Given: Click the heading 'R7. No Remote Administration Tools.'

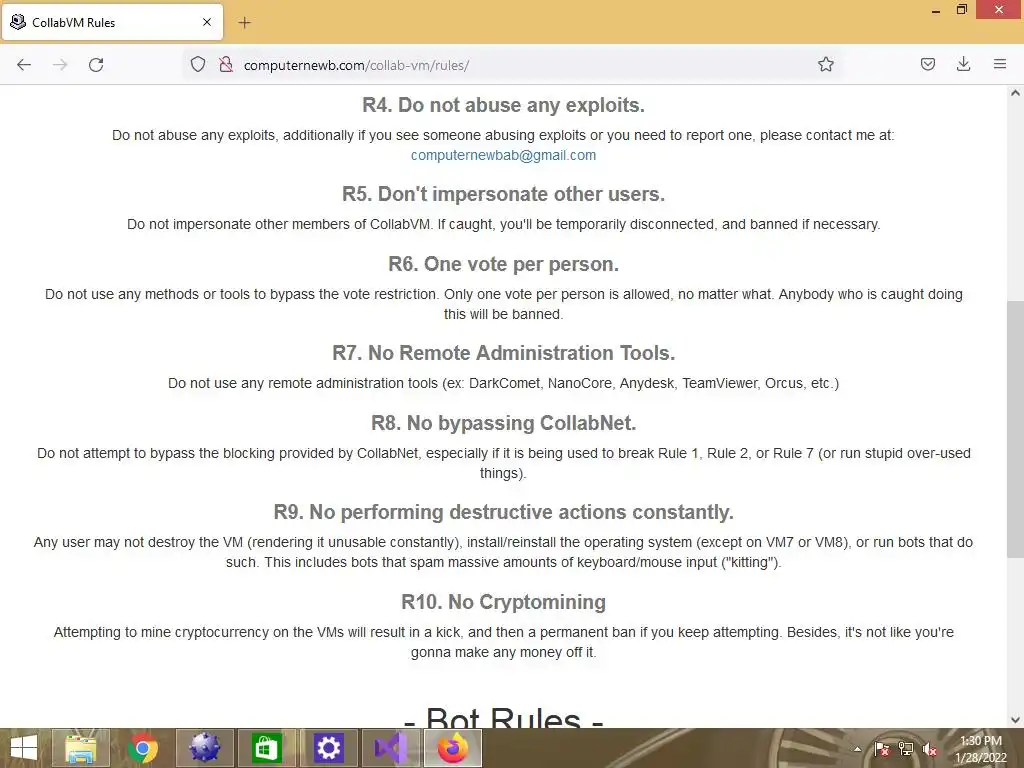Looking at the screenshot, I should [x=503, y=353].
